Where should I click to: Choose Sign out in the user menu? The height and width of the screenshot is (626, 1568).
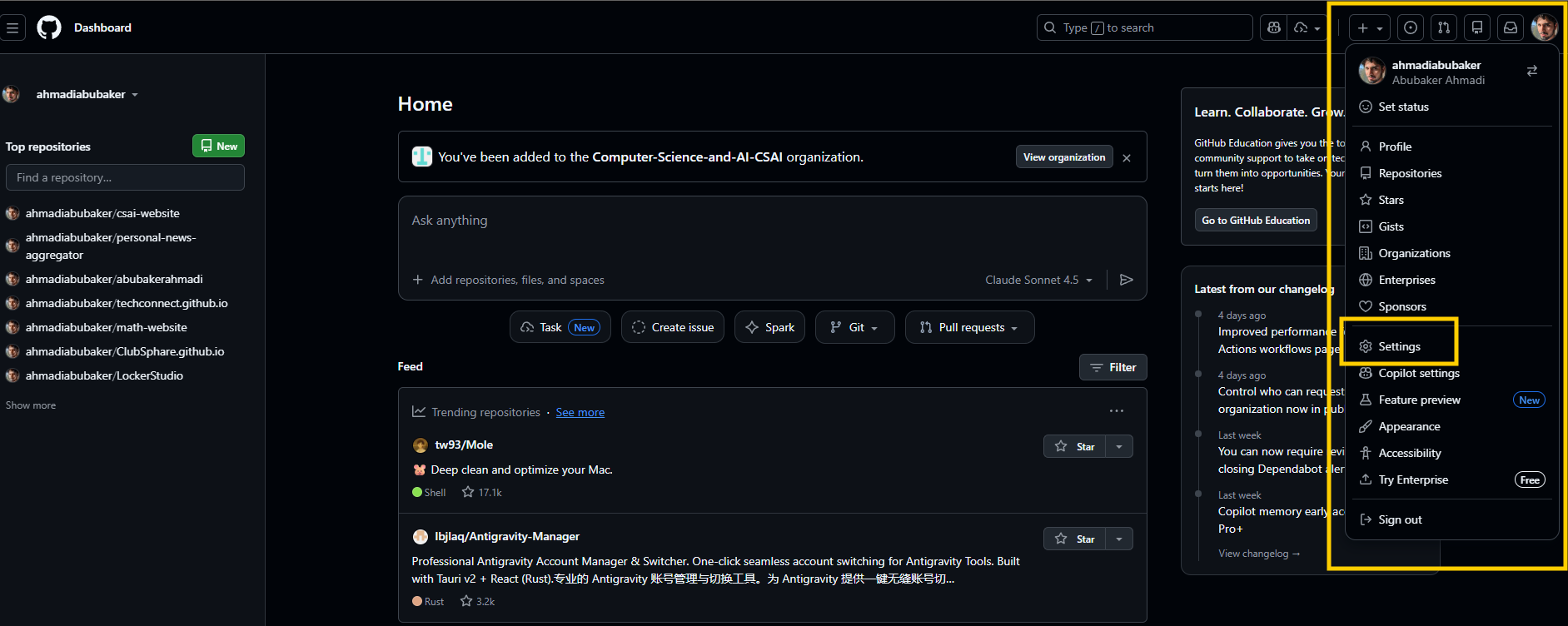point(1400,519)
